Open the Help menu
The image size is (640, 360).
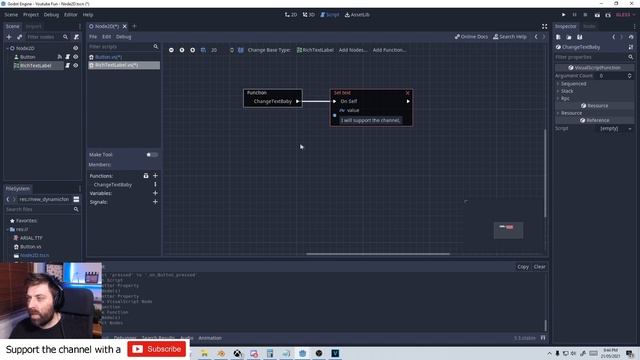pyautogui.click(x=88, y=15)
